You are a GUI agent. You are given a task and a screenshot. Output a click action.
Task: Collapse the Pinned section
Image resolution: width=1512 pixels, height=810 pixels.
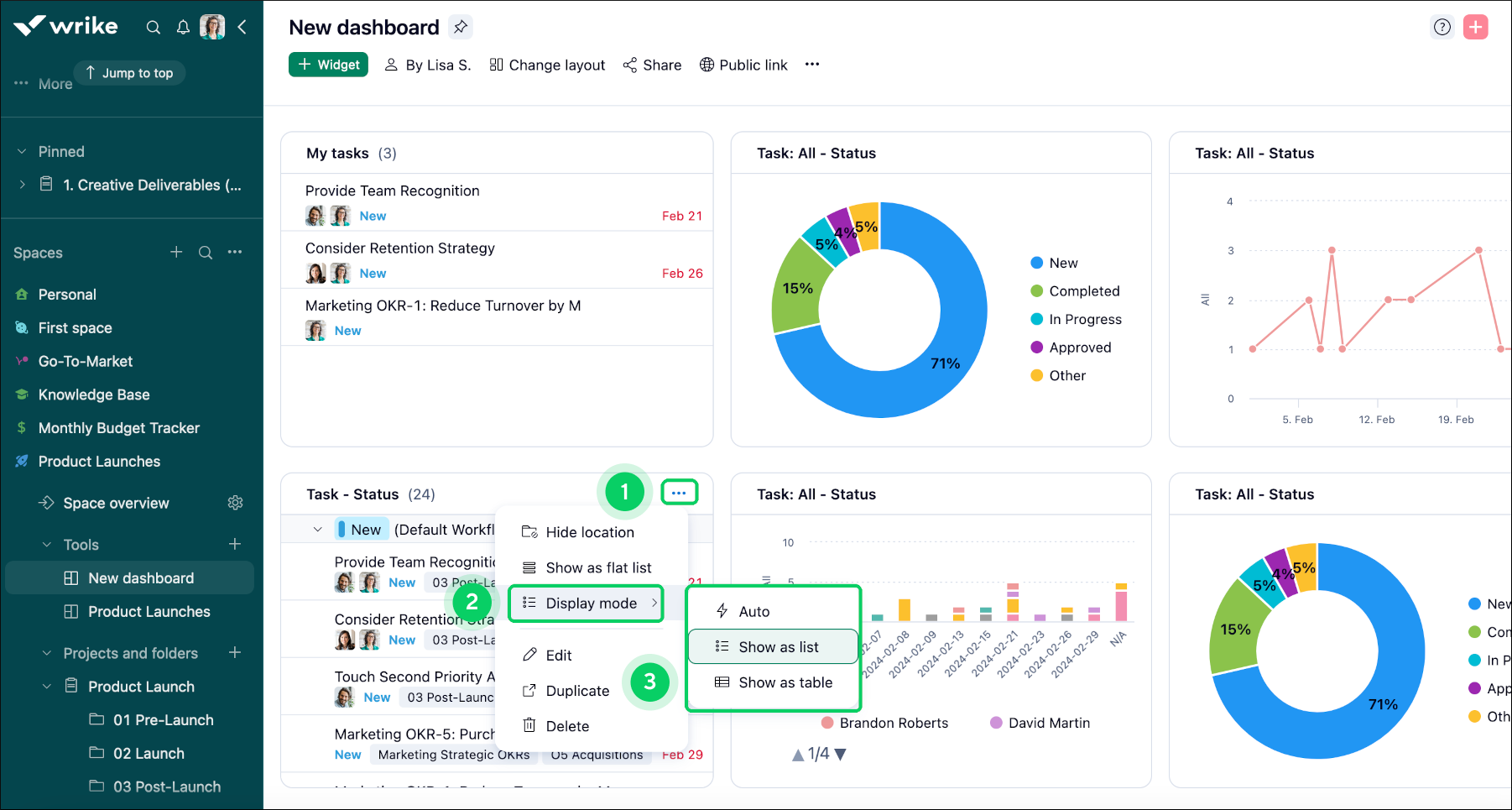pos(22,152)
